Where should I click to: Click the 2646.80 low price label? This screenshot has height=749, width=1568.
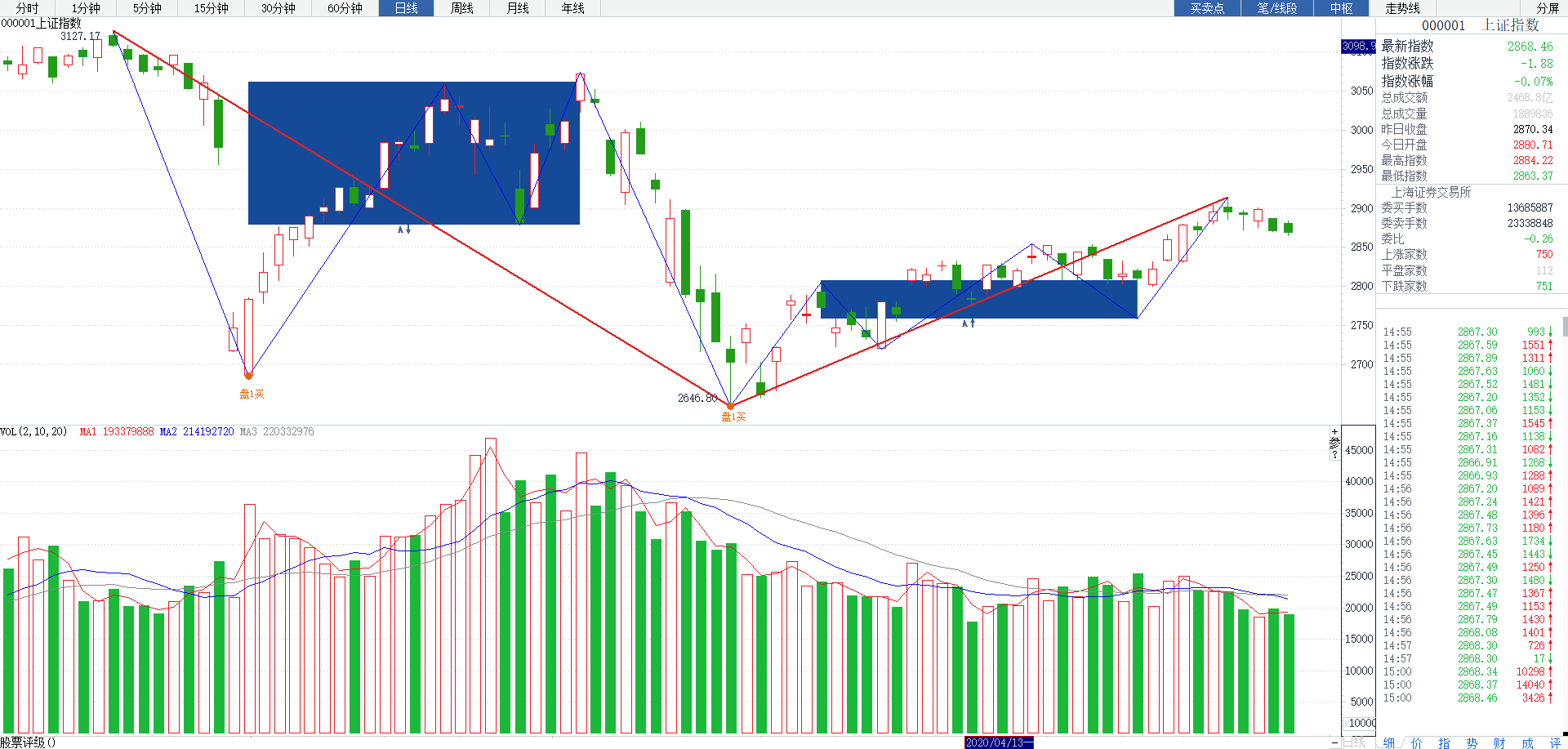tap(697, 398)
